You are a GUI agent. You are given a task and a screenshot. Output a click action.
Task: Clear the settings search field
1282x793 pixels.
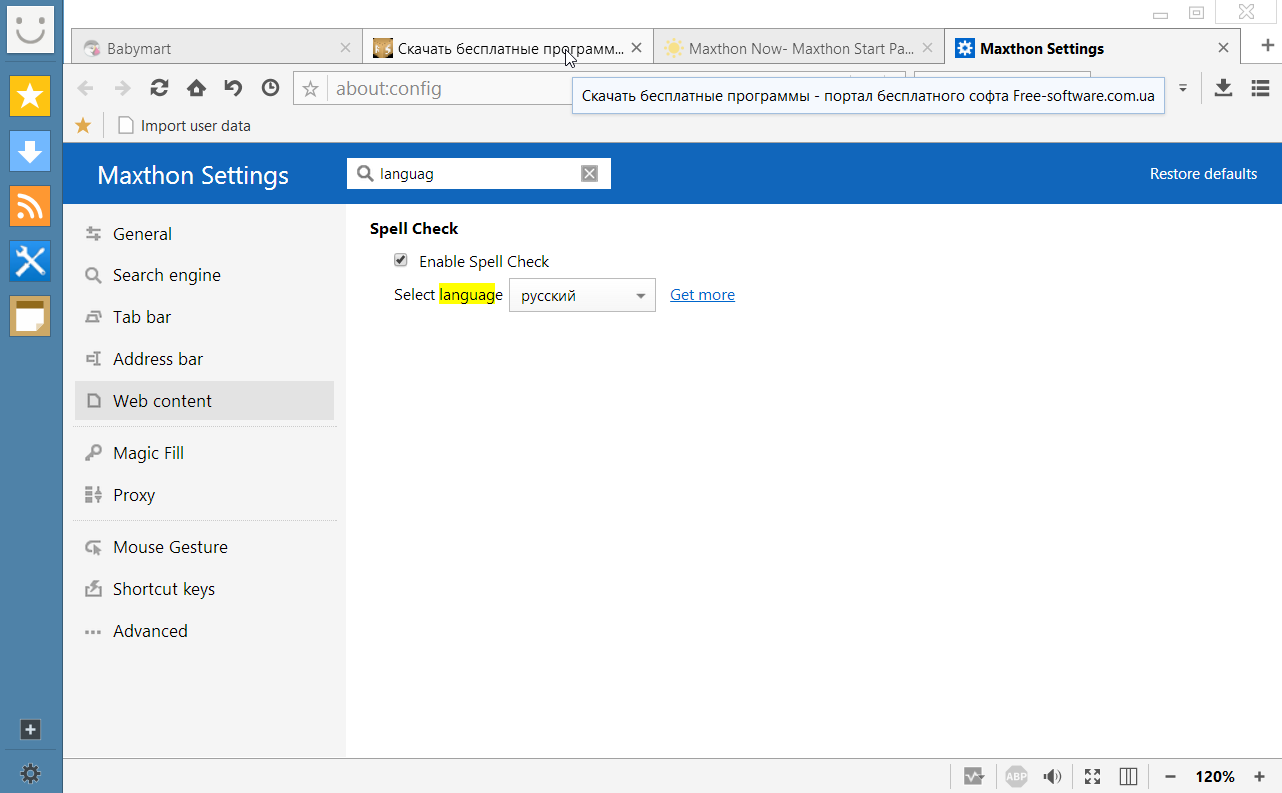590,174
